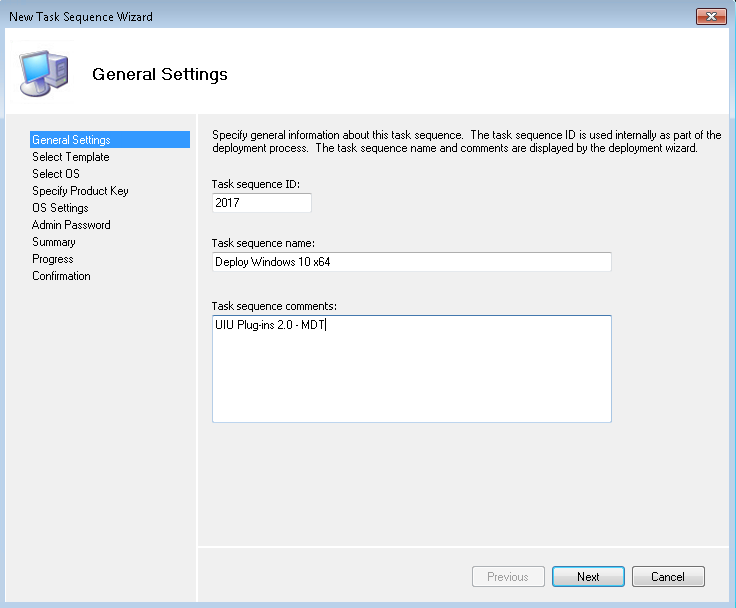Image resolution: width=736 pixels, height=608 pixels.
Task: Choose OS Settings in the step list
Action: (60, 208)
